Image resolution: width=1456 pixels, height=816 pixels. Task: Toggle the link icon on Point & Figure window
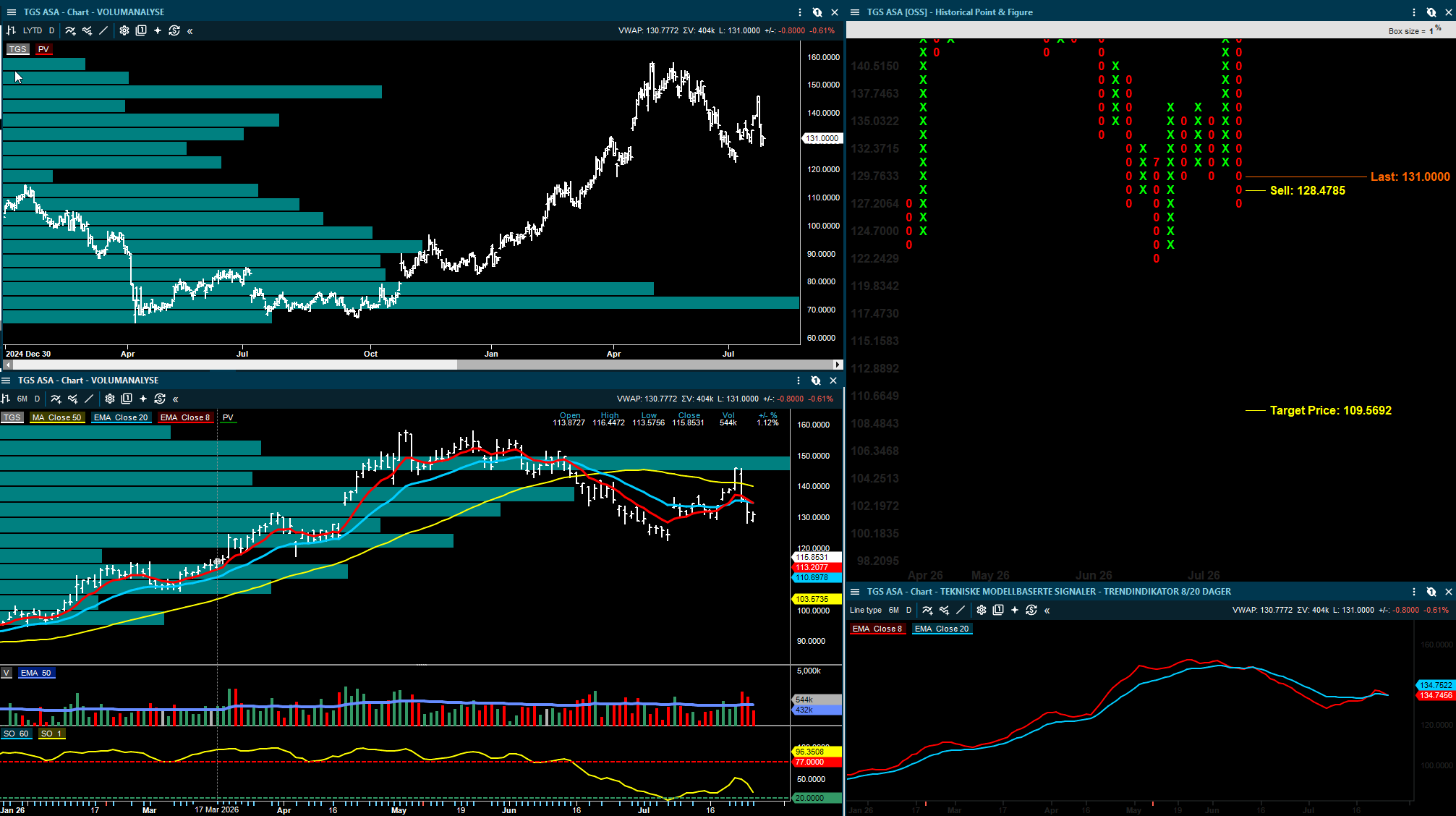[x=1431, y=12]
